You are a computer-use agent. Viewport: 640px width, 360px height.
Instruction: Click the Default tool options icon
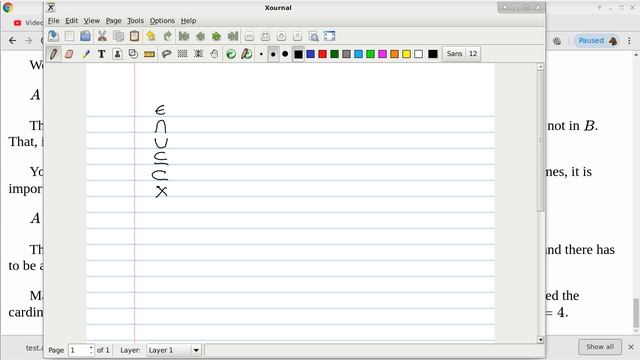click(x=231, y=54)
